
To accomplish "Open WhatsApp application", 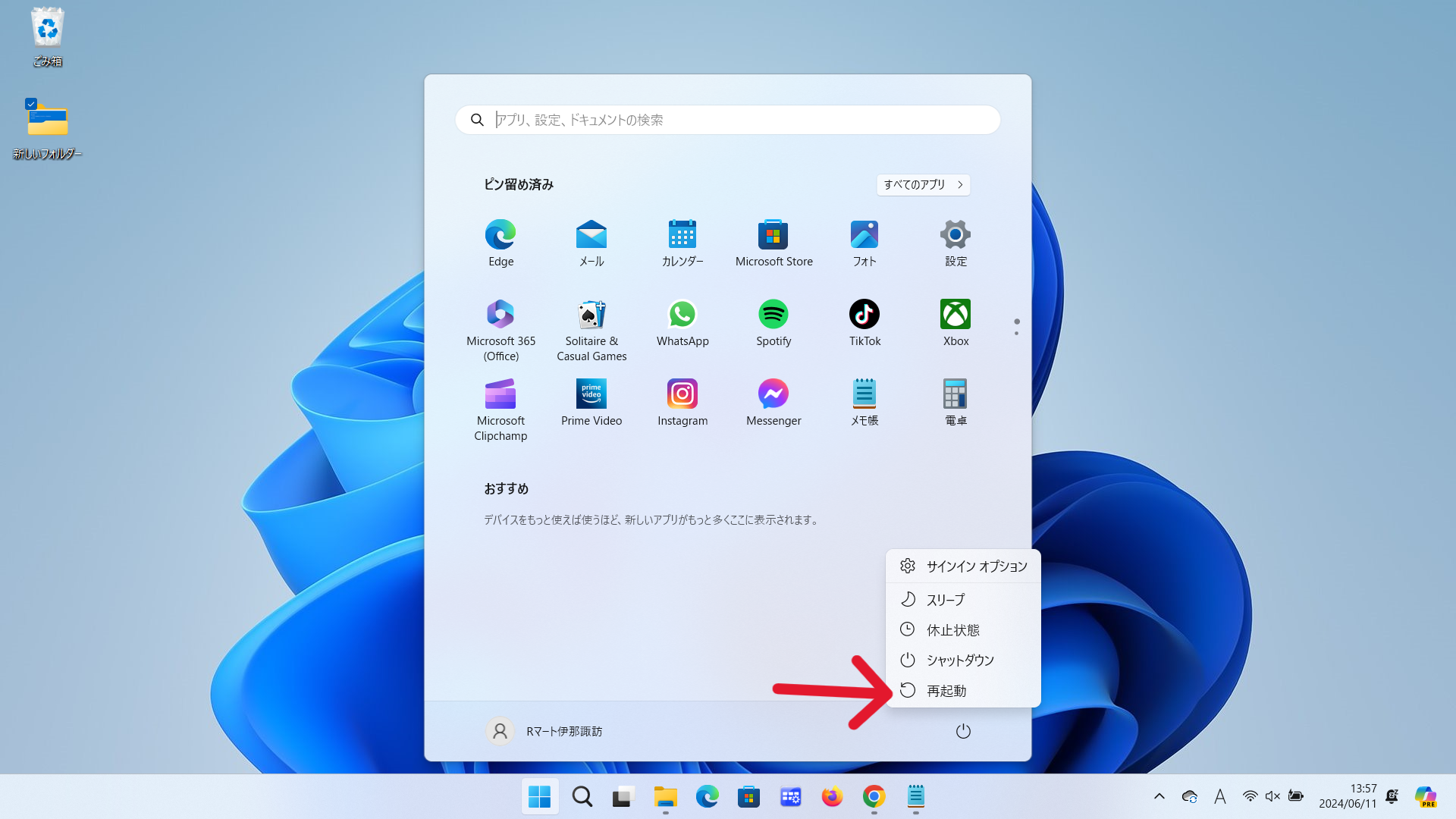I will [682, 314].
